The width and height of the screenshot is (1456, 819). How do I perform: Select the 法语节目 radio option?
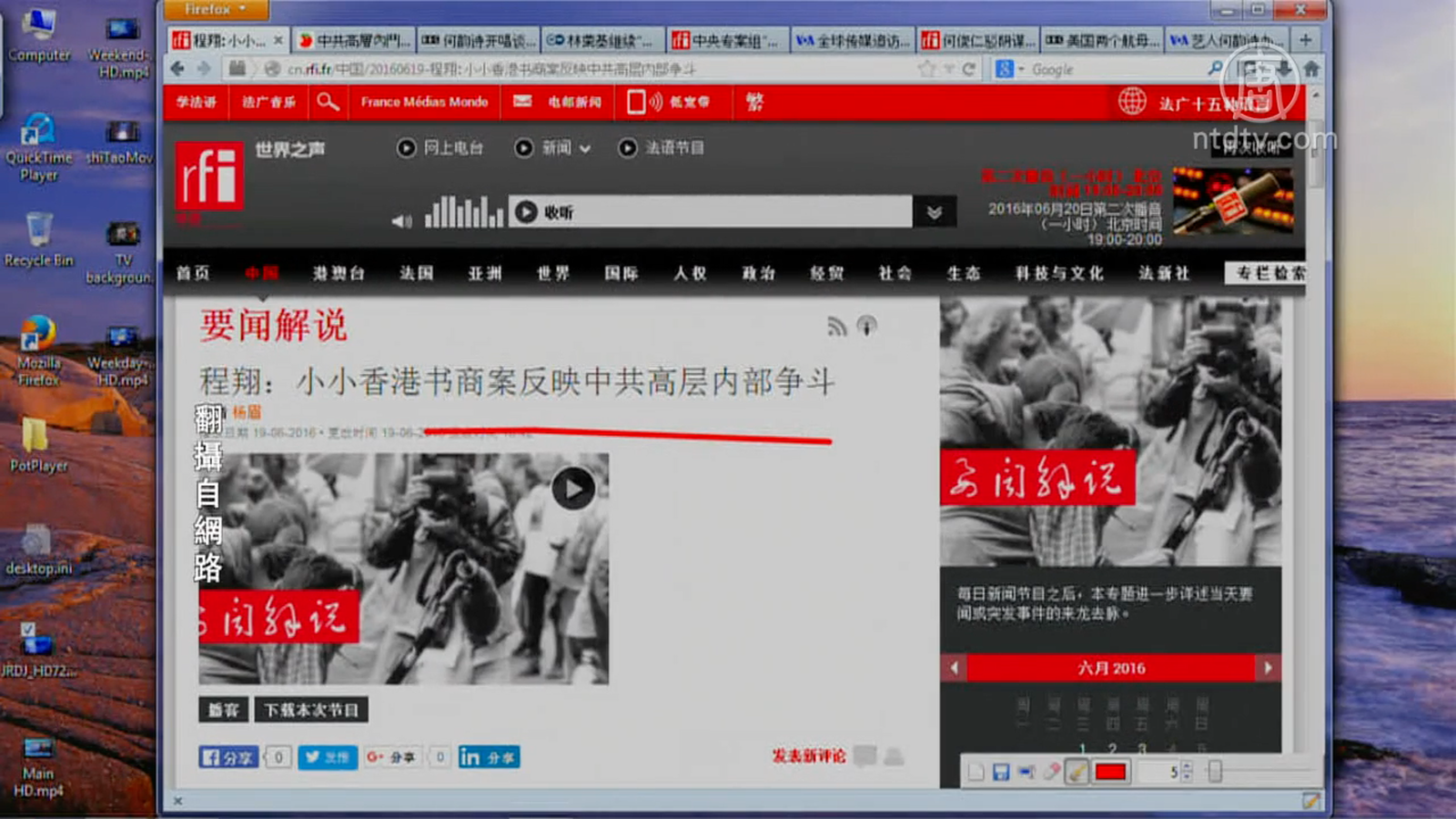(628, 147)
